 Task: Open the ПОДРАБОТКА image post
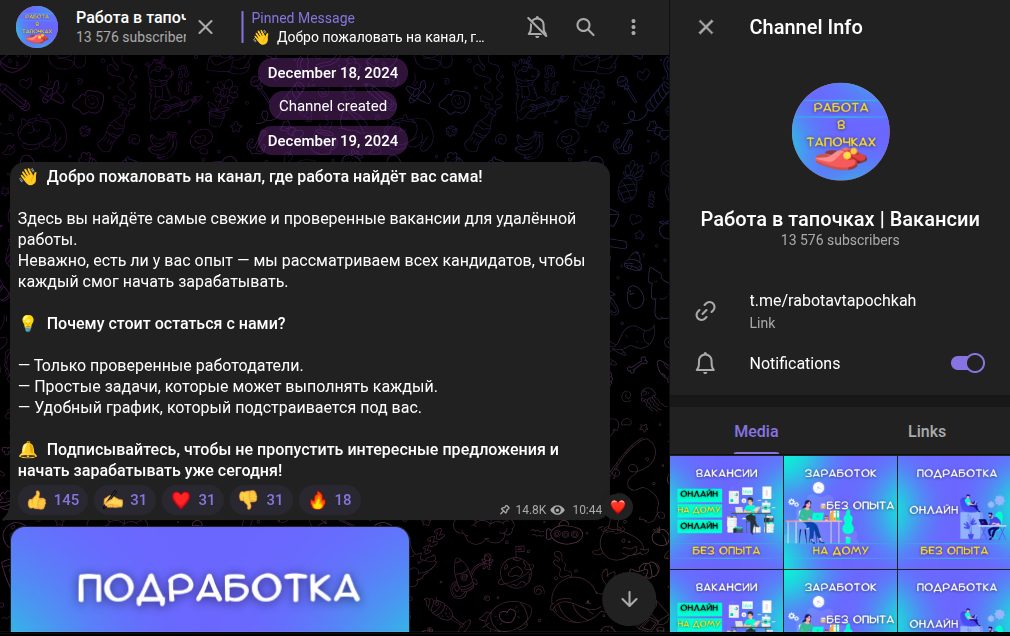tap(209, 579)
